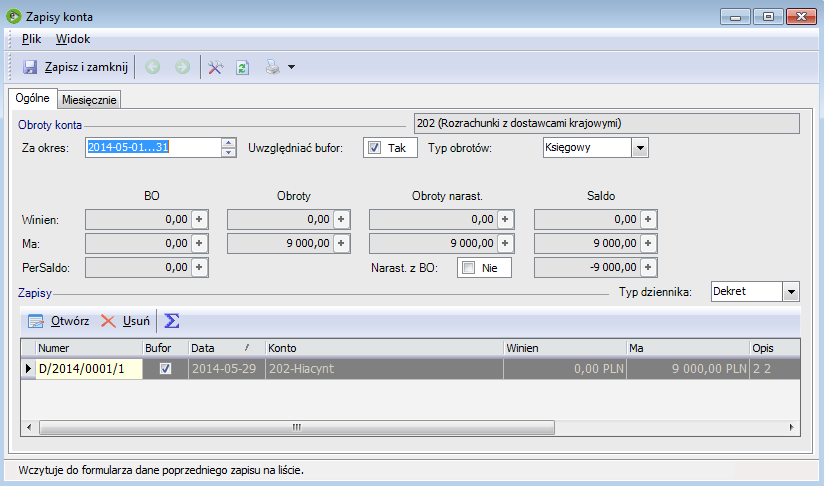Switch to the Ogólne tab
The width and height of the screenshot is (824, 486).
(x=33, y=98)
